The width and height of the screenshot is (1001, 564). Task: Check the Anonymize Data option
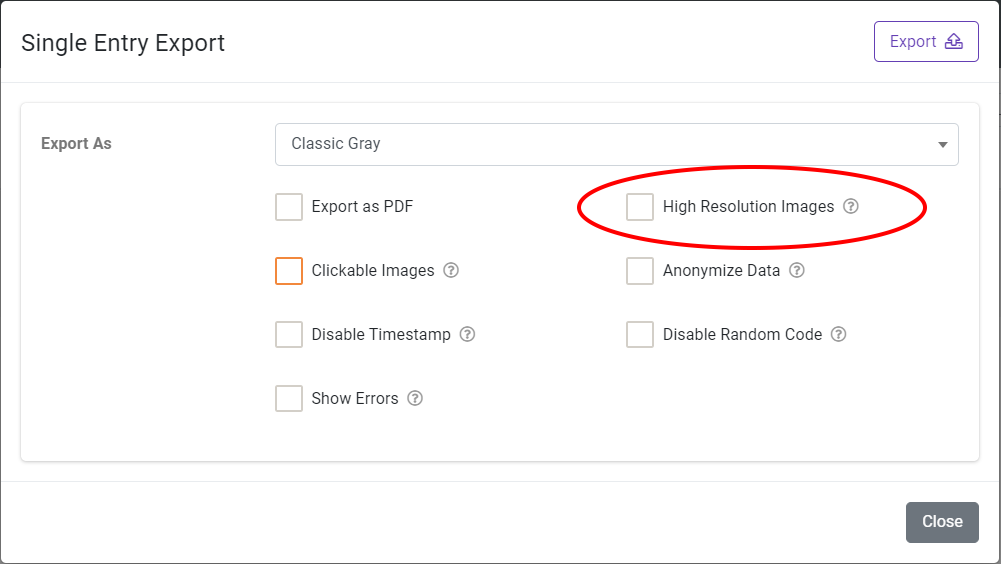640,271
